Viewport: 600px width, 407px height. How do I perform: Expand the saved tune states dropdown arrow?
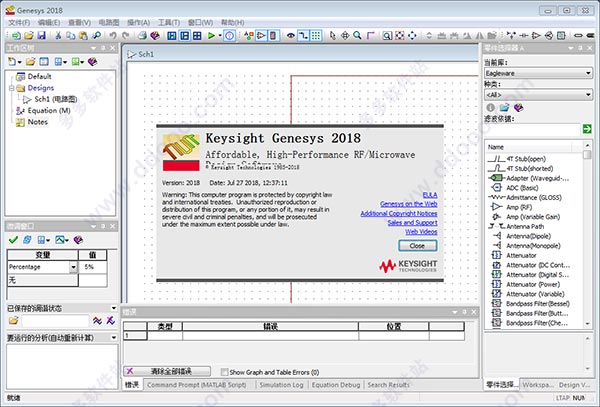(x=114, y=308)
